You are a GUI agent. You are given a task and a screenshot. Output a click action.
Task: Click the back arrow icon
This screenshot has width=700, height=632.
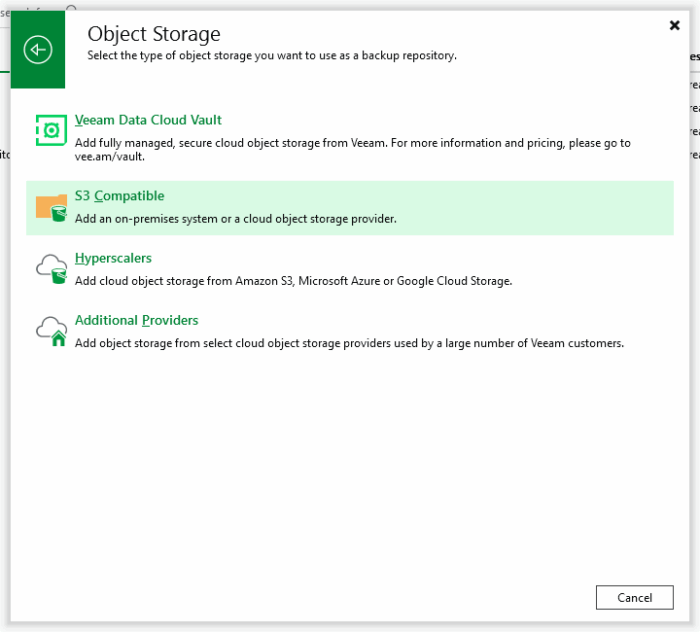click(x=38, y=49)
